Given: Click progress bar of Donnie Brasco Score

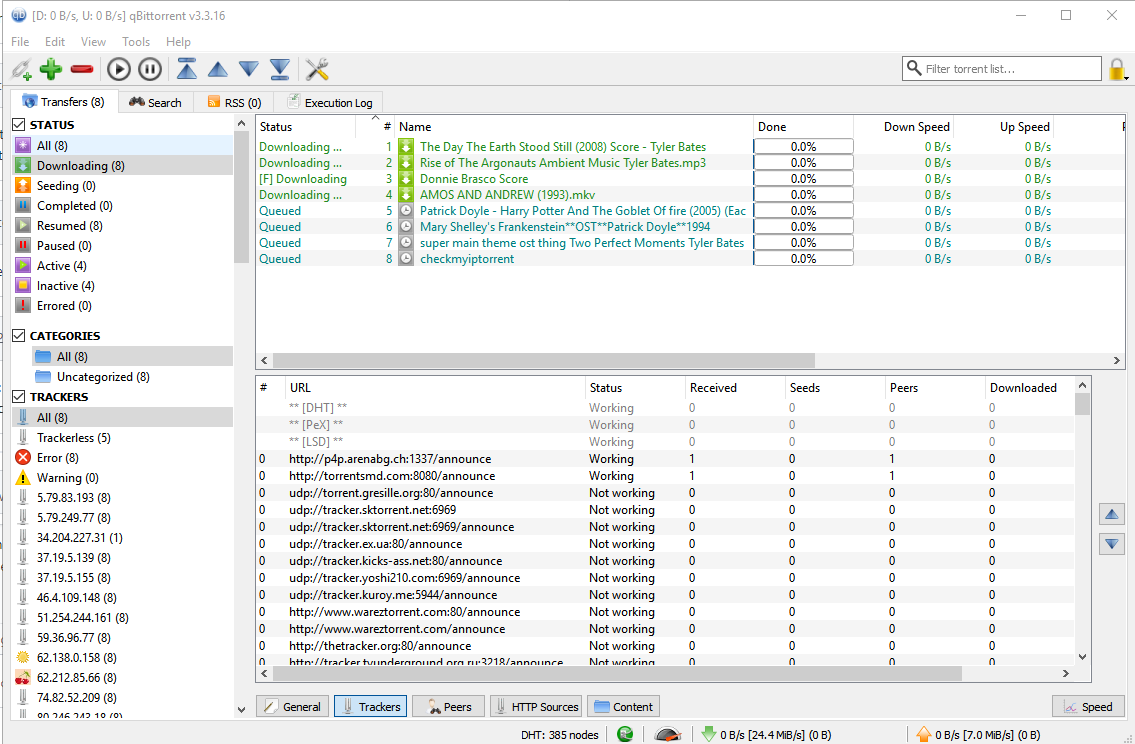Looking at the screenshot, I should (x=803, y=179).
